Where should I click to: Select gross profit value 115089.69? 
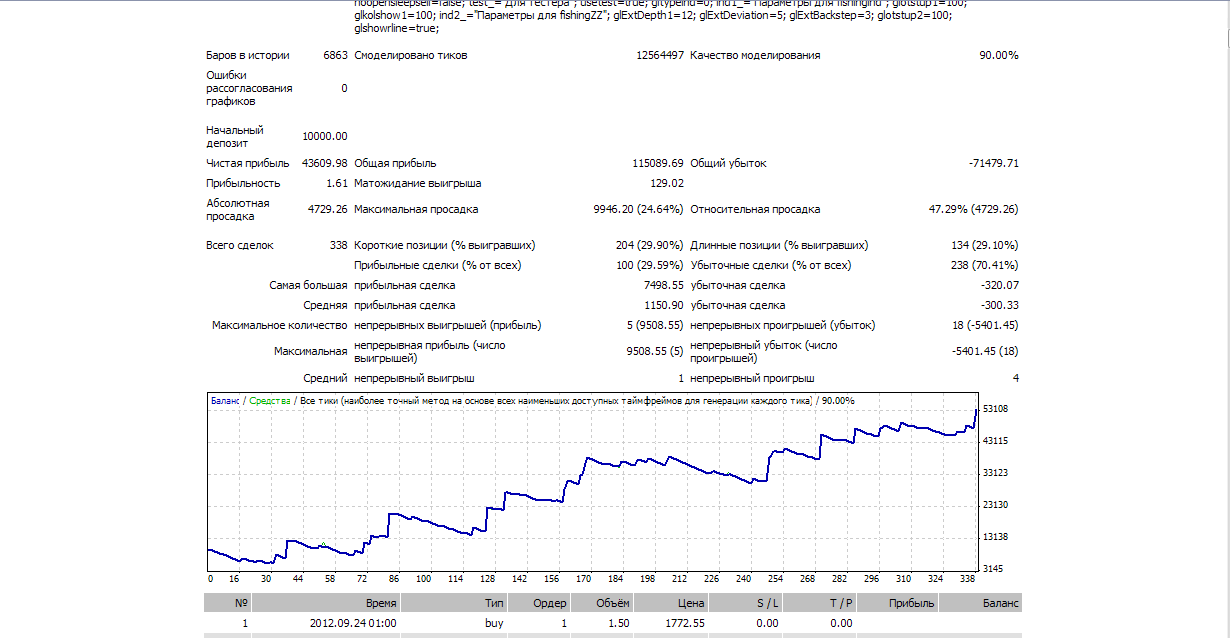[657, 163]
